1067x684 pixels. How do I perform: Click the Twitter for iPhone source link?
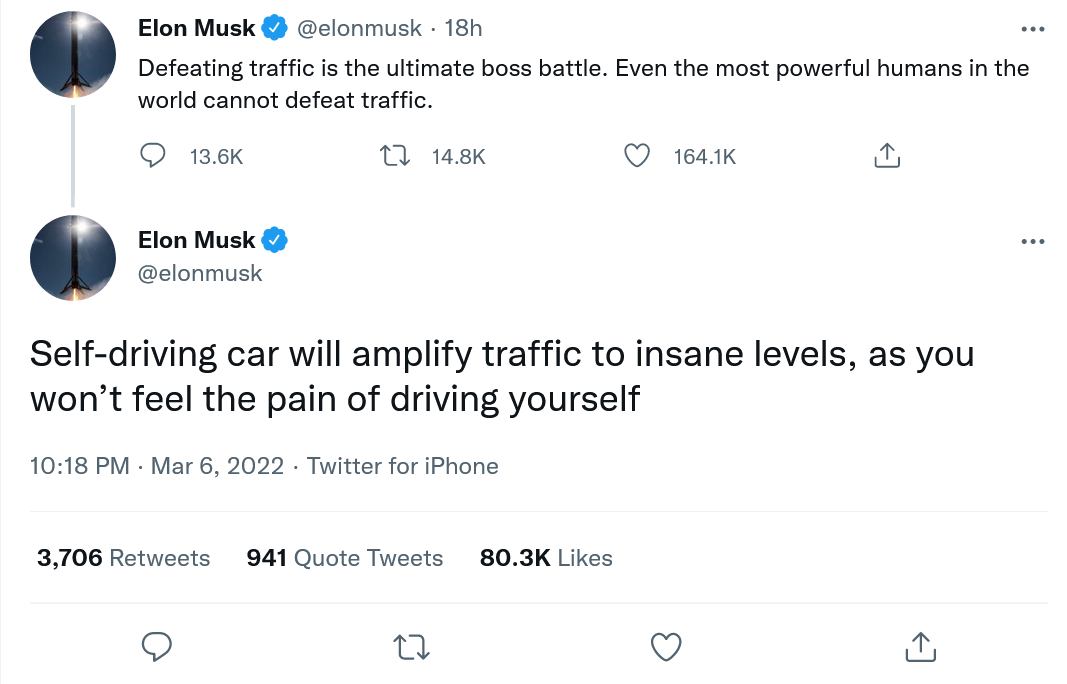tap(402, 466)
